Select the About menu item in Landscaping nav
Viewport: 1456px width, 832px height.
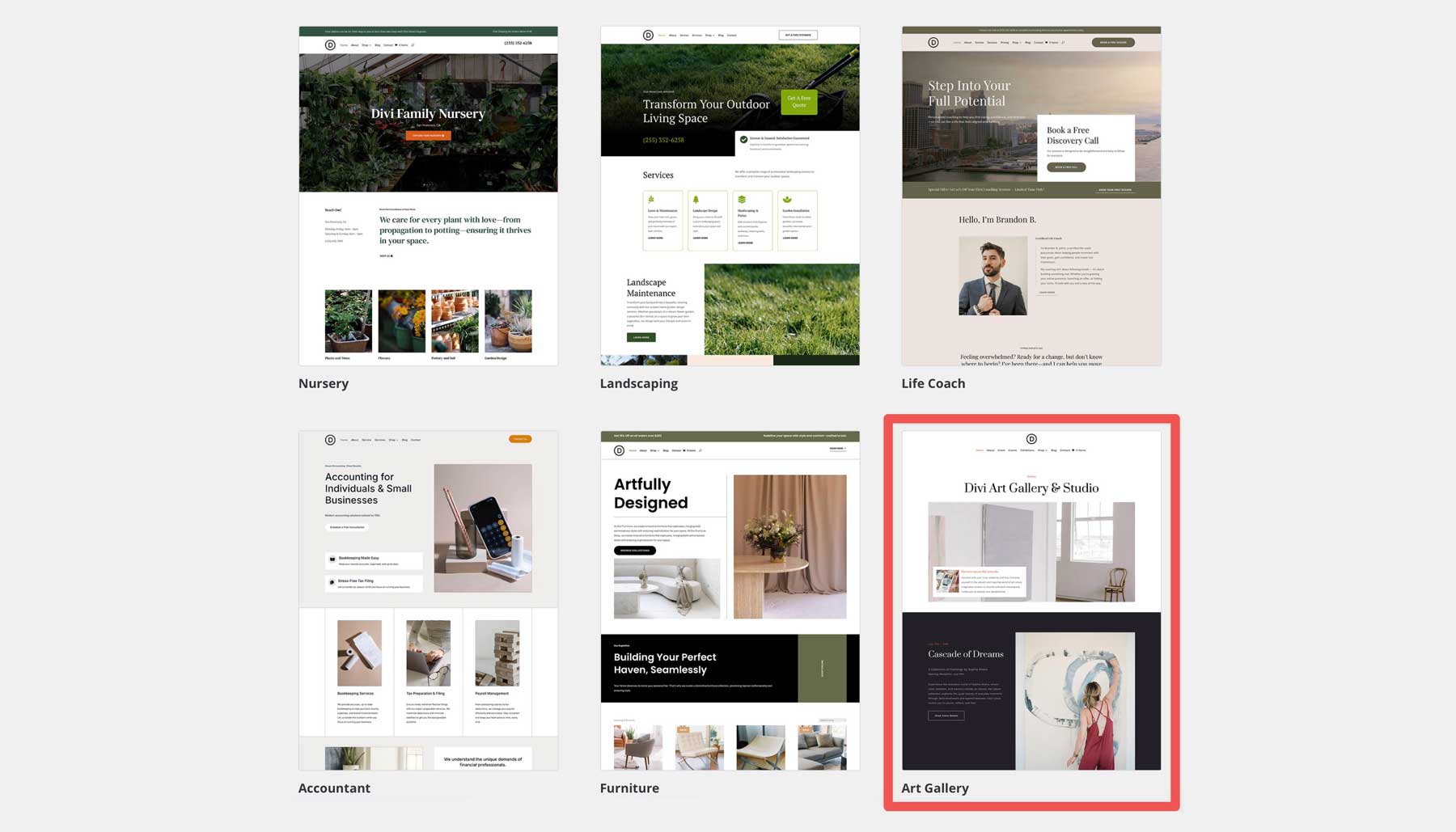[672, 35]
